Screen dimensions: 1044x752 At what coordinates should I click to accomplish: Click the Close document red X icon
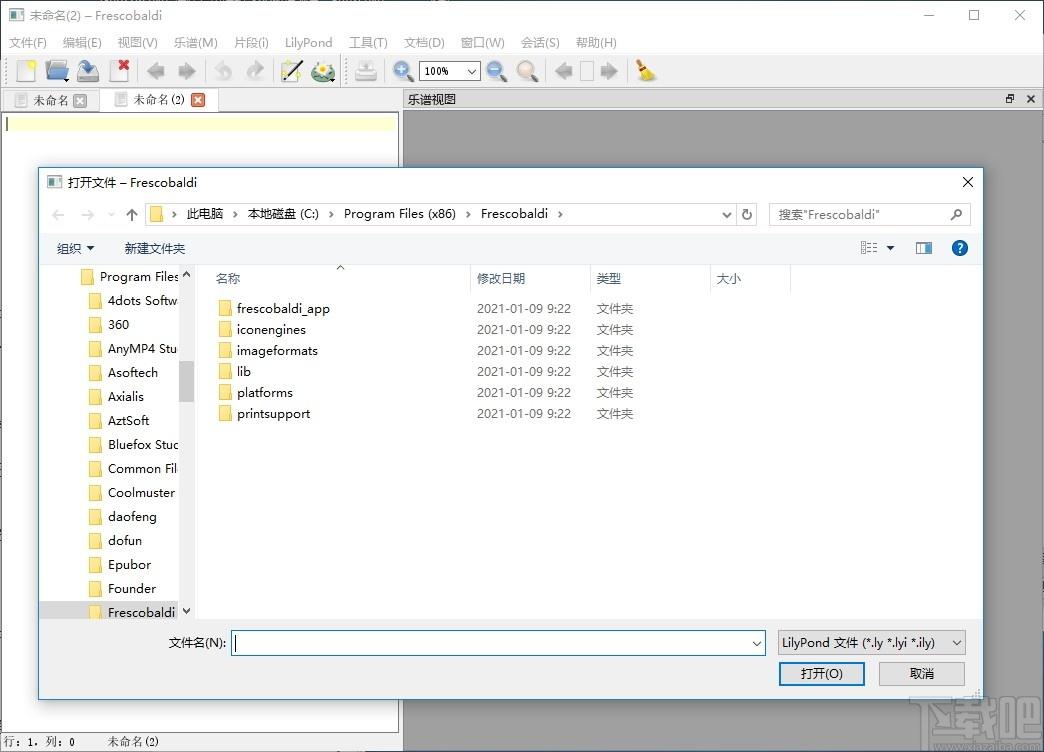120,71
